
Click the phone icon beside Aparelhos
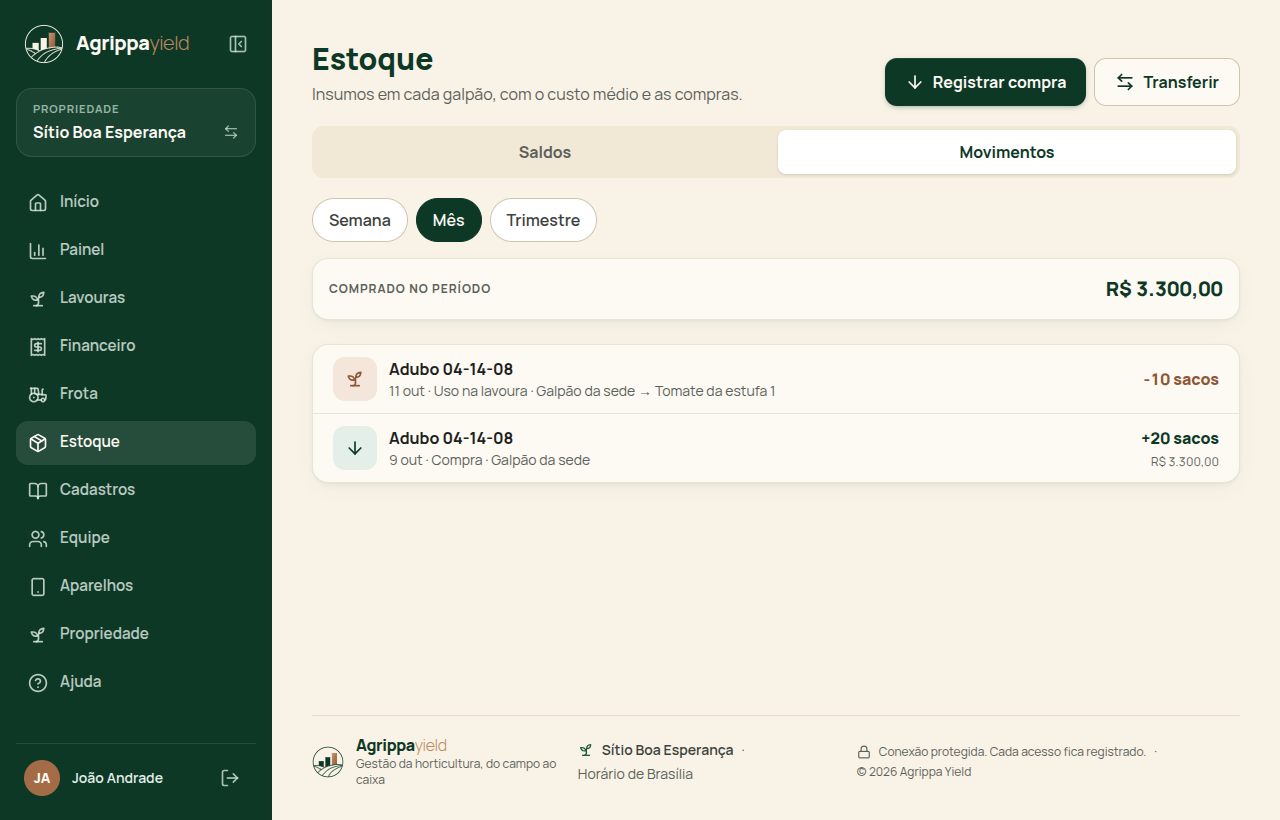click(x=38, y=586)
